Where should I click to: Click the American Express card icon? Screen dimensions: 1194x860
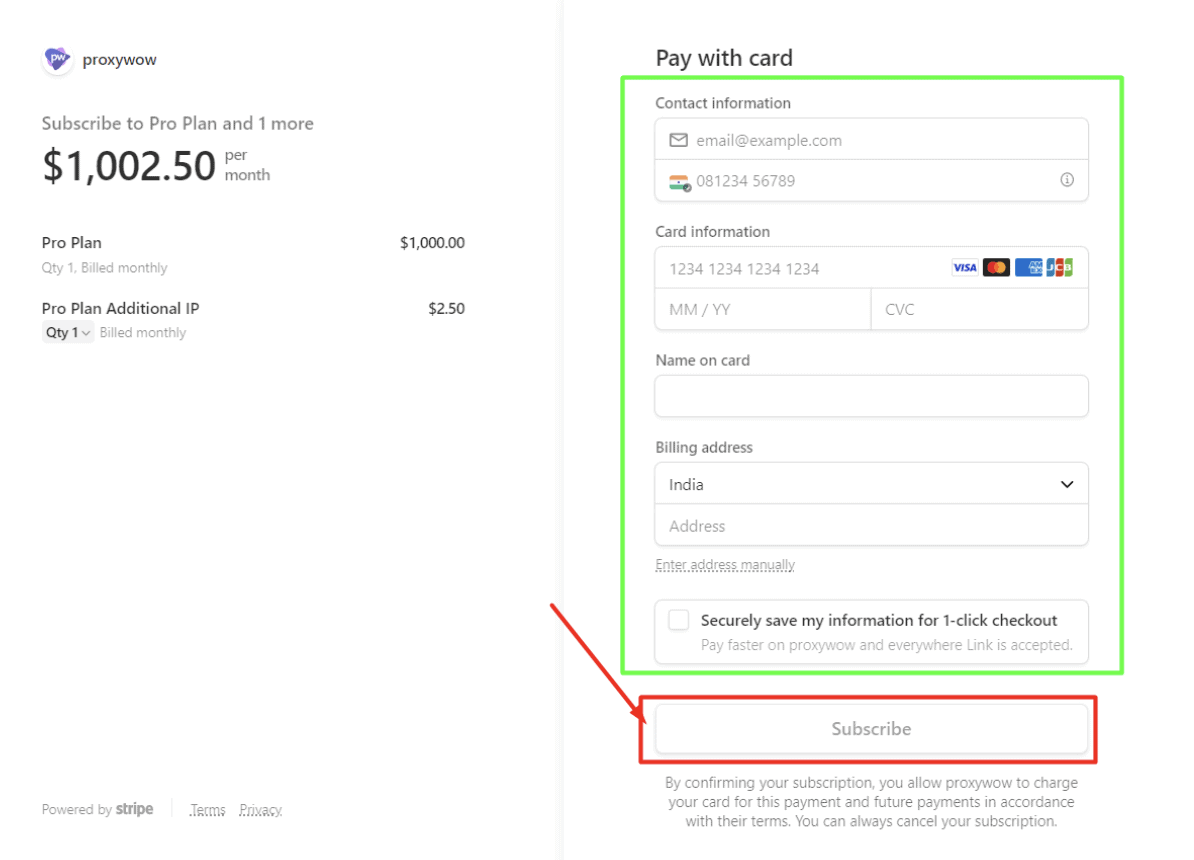(x=1028, y=268)
